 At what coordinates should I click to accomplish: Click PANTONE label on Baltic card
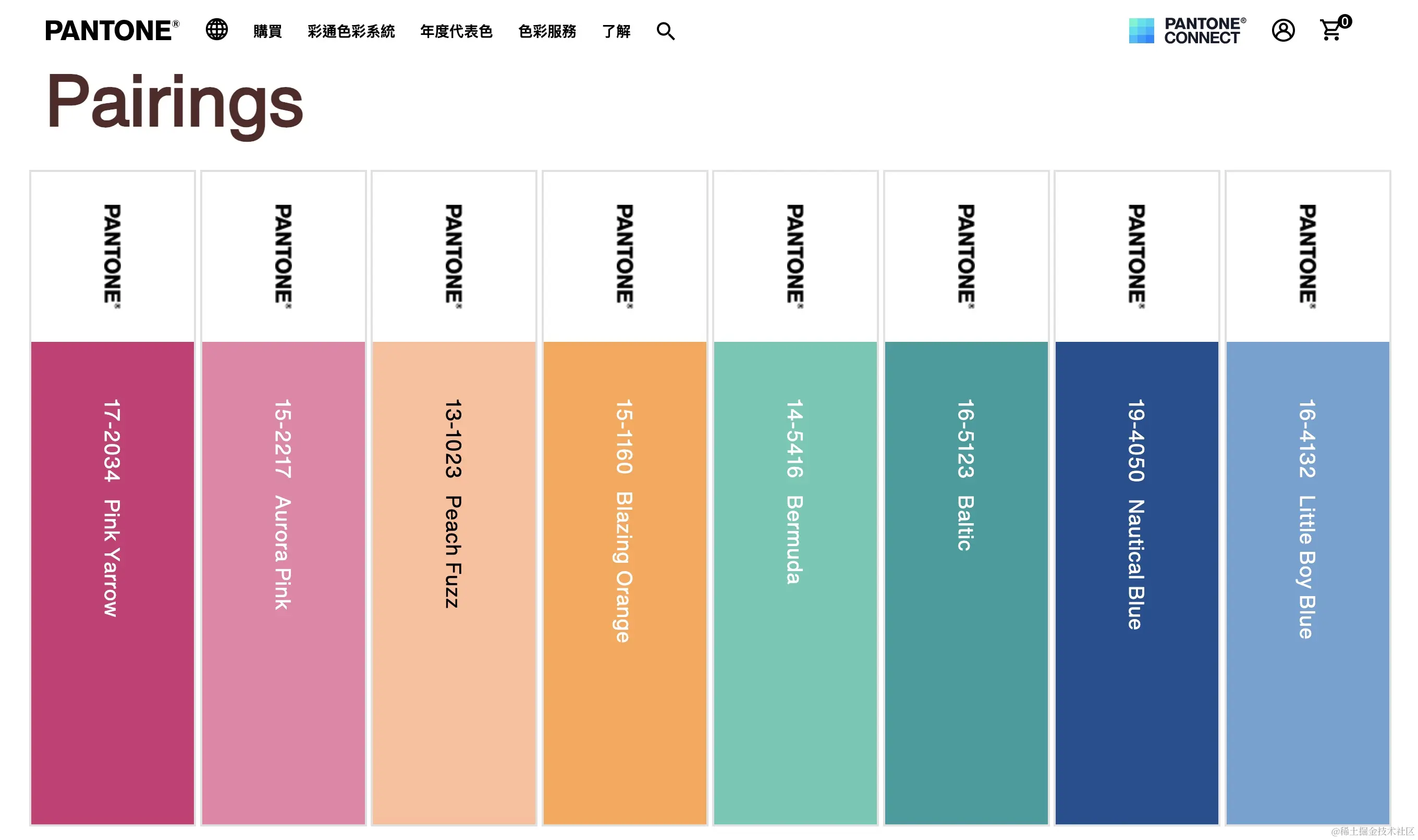966,256
